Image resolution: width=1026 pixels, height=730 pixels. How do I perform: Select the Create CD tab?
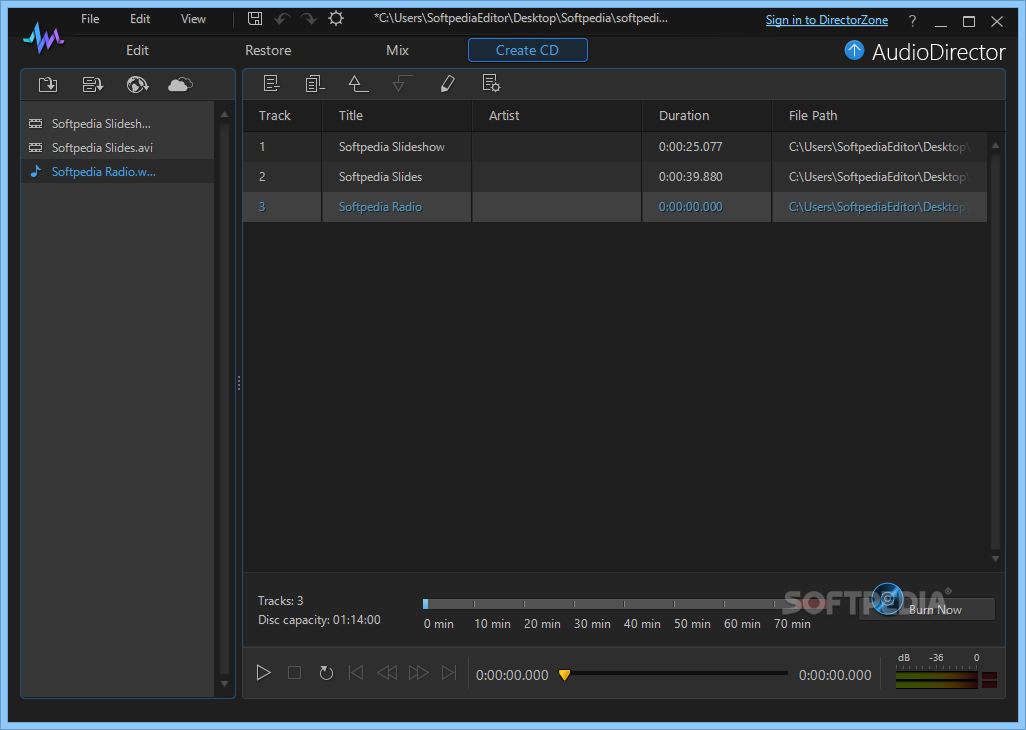tap(527, 50)
